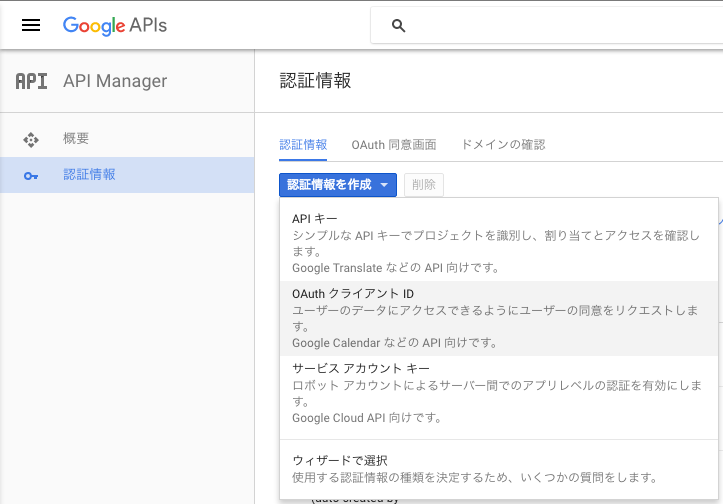Screen dimensions: 723x504
Task: Open 概要 in sidebar
Action: coord(127,139)
